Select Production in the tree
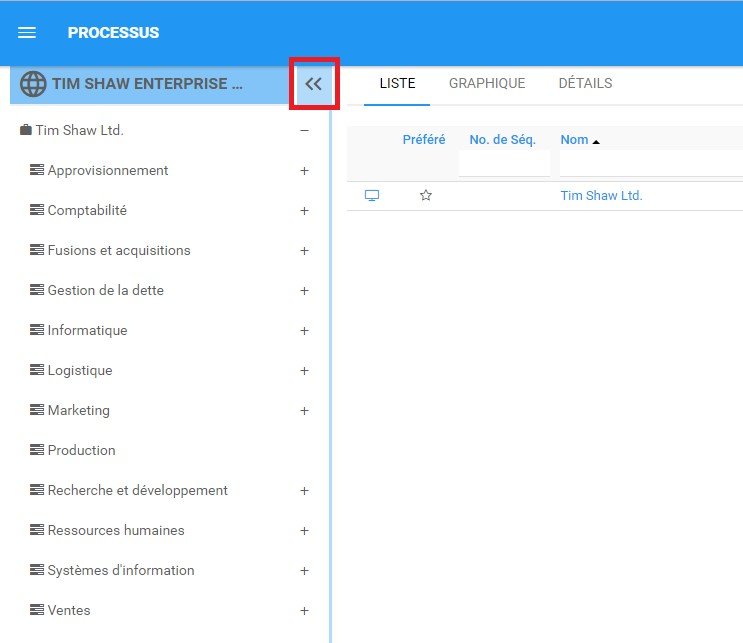The width and height of the screenshot is (743, 643). coord(82,450)
